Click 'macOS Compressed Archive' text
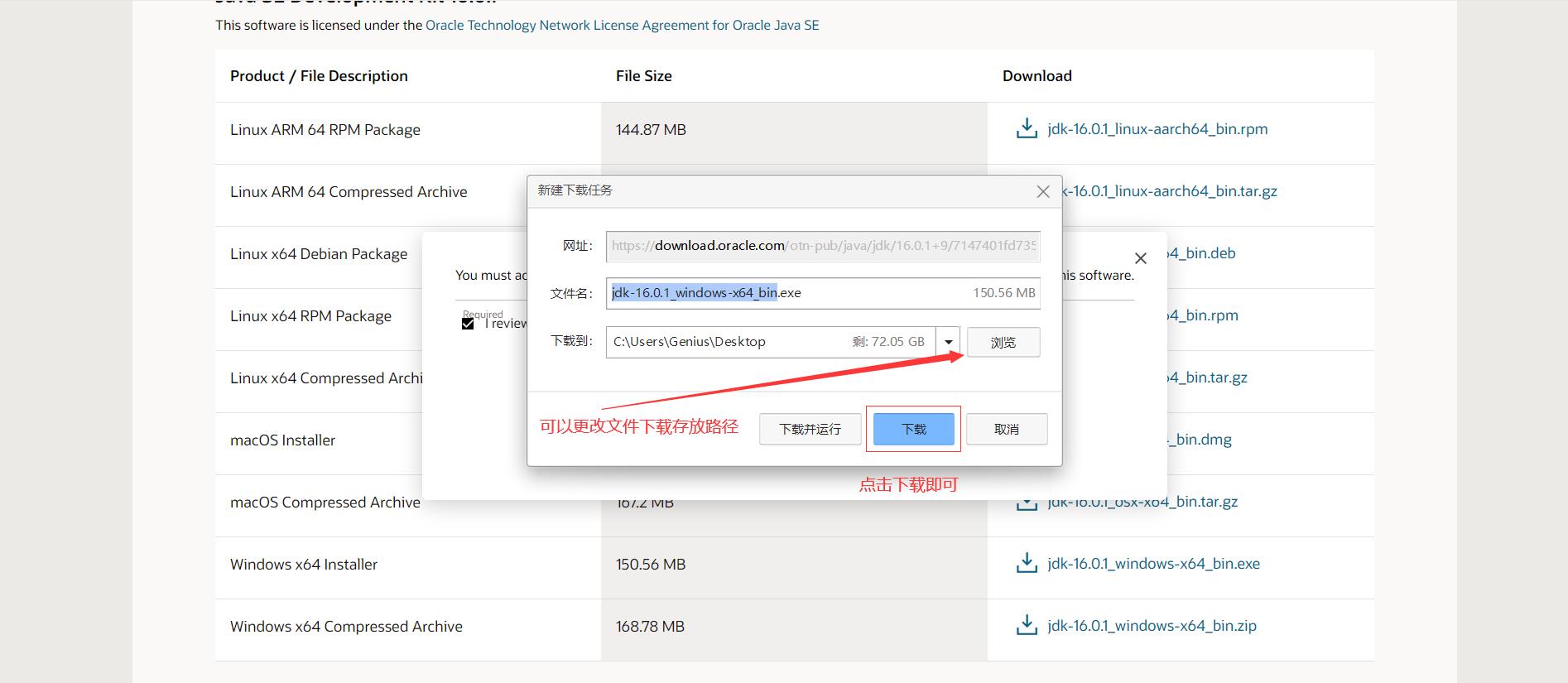The width and height of the screenshot is (1568, 683). click(325, 502)
